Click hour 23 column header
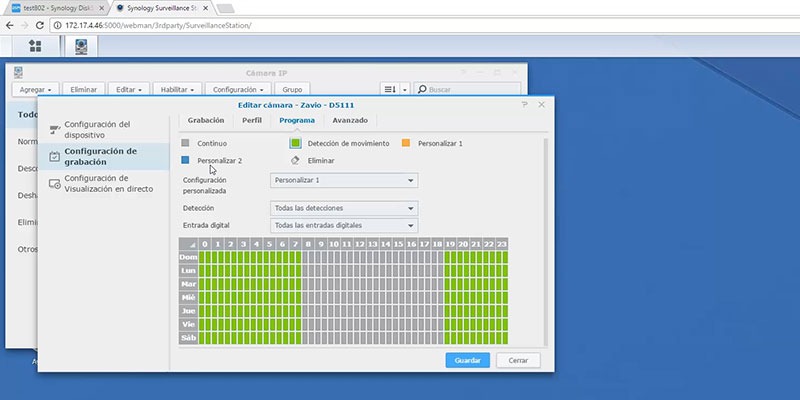The width and height of the screenshot is (800, 400). tap(502, 244)
